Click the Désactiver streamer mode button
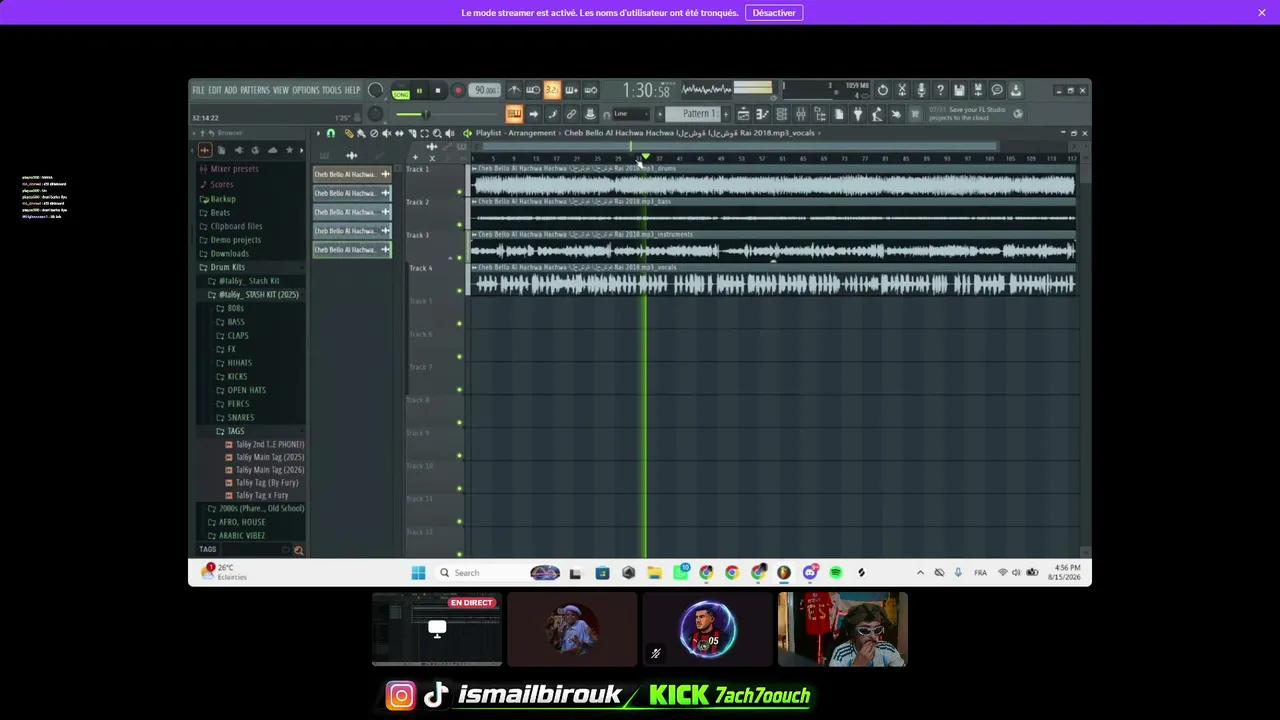Screen dimensions: 1280x720 [774, 13]
